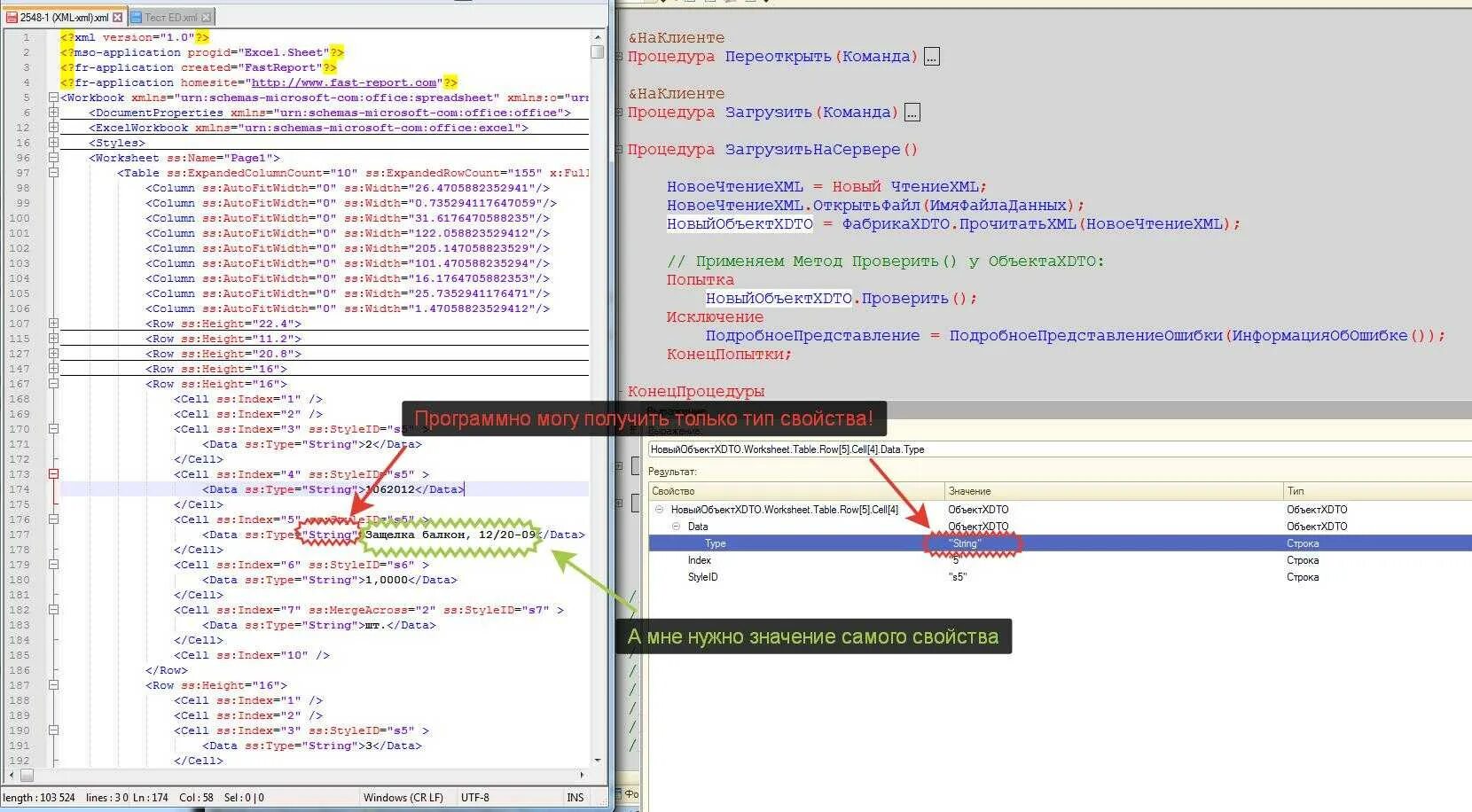Viewport: 1472px width, 812px height.
Task: Collapse the Cell Index 5 node at line 176
Action: [53, 519]
